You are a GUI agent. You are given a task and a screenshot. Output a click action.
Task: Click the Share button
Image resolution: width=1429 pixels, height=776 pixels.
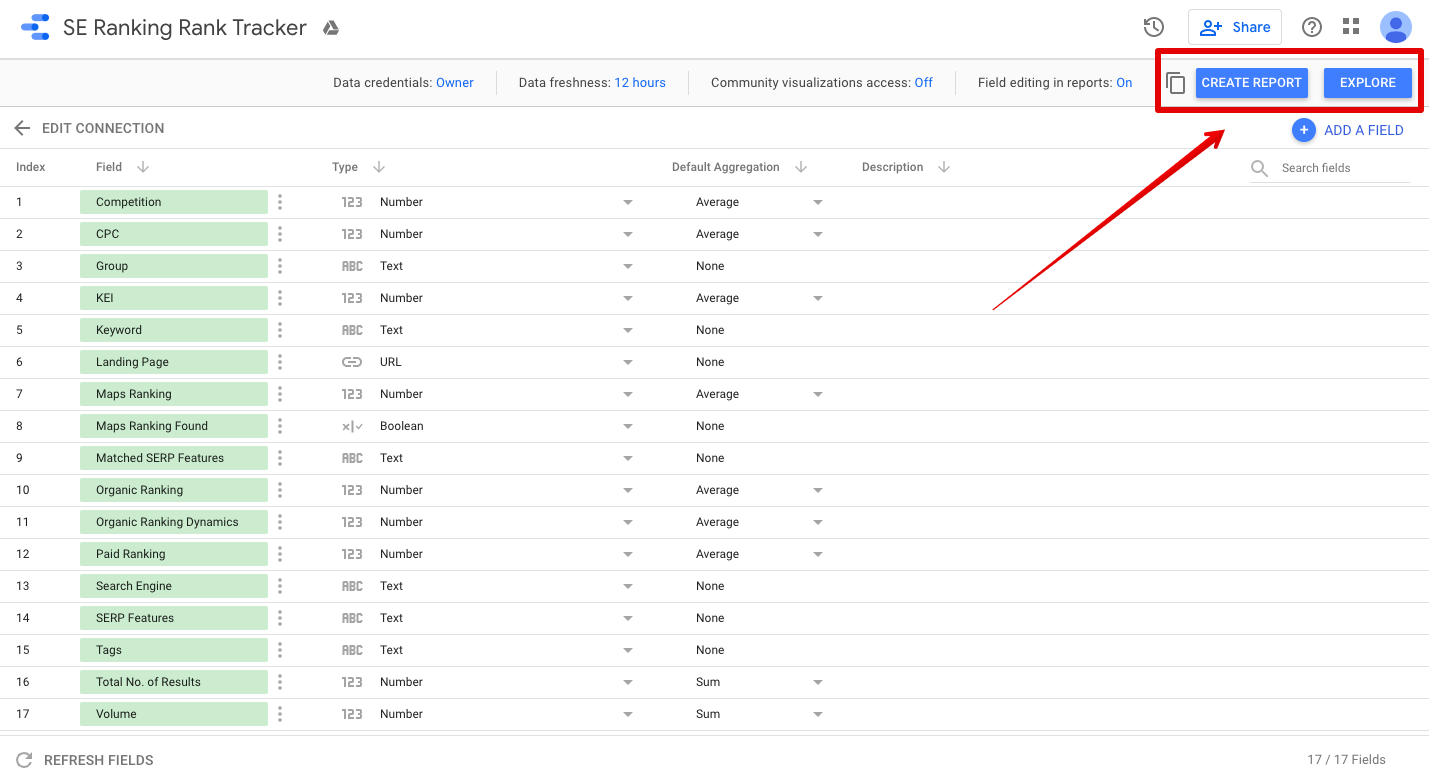point(1235,27)
